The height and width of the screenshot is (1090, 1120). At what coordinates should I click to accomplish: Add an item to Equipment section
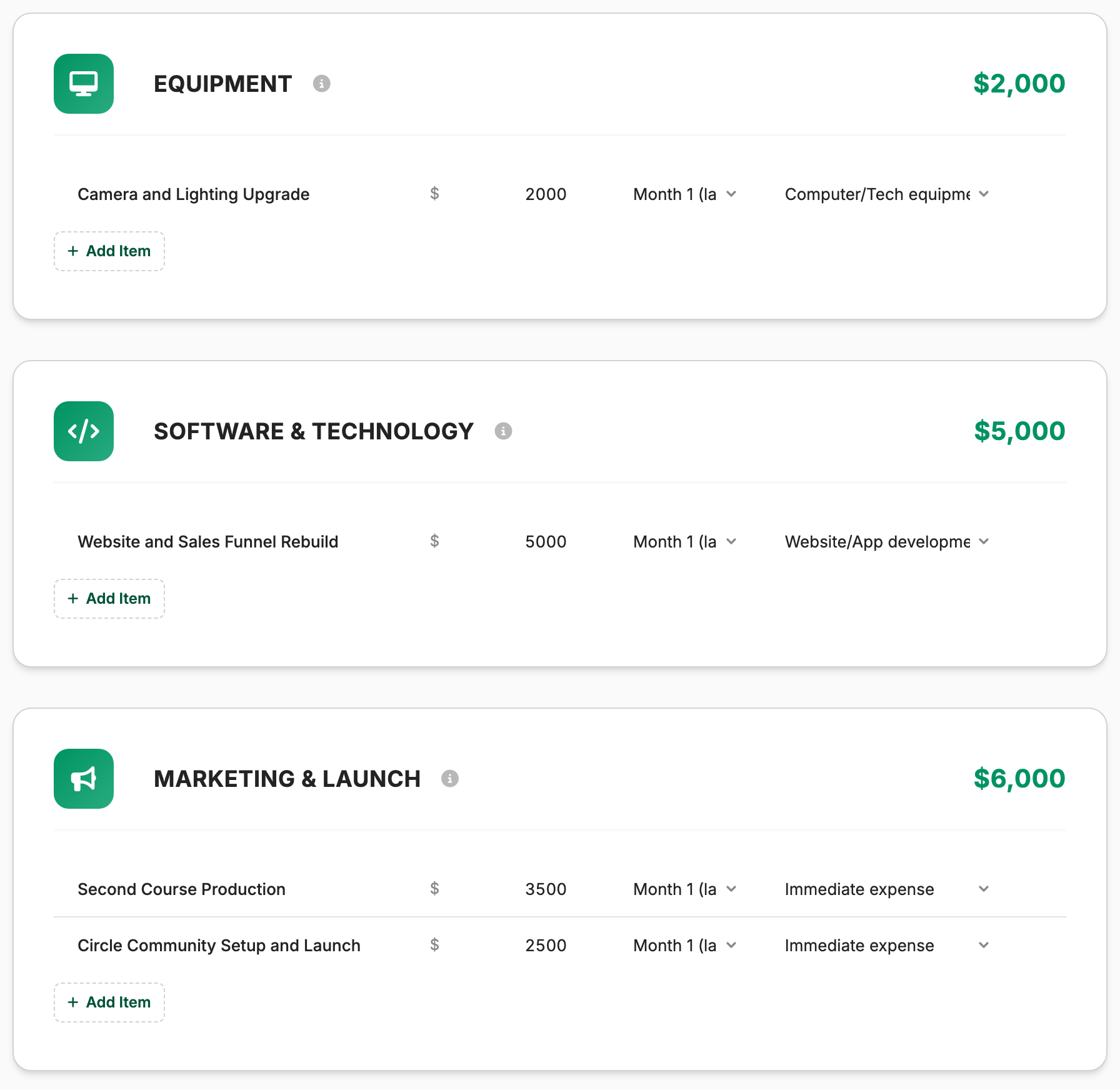tap(109, 251)
